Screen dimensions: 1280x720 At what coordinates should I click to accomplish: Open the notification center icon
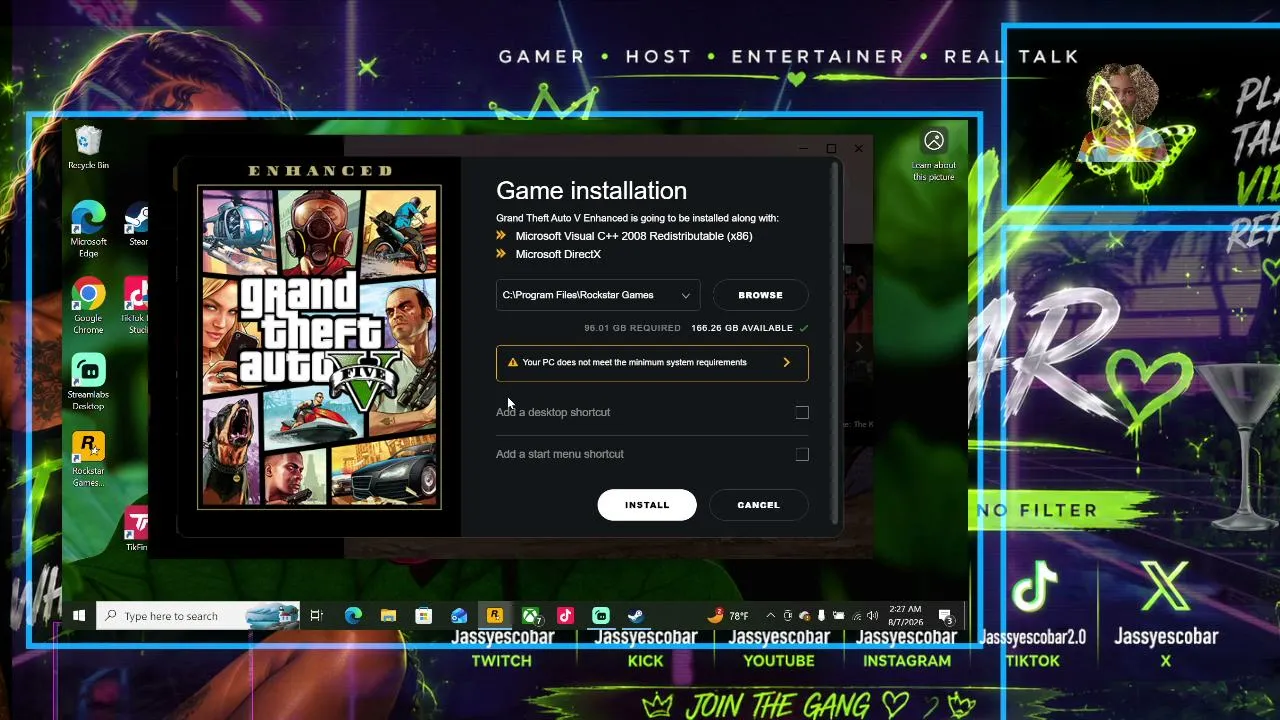(945, 616)
